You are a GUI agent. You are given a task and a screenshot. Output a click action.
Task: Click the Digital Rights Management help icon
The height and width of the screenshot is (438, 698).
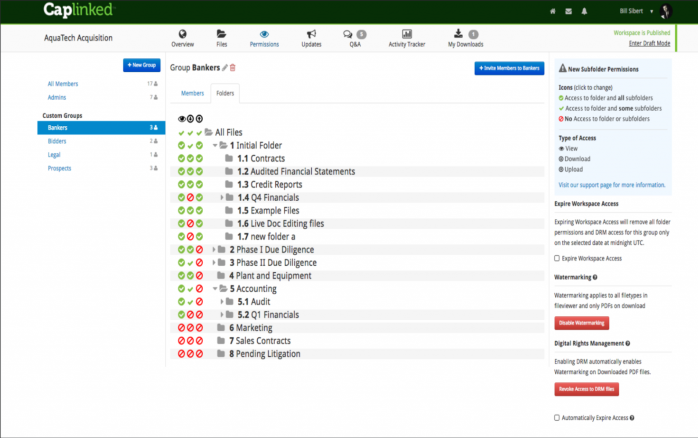coord(628,344)
